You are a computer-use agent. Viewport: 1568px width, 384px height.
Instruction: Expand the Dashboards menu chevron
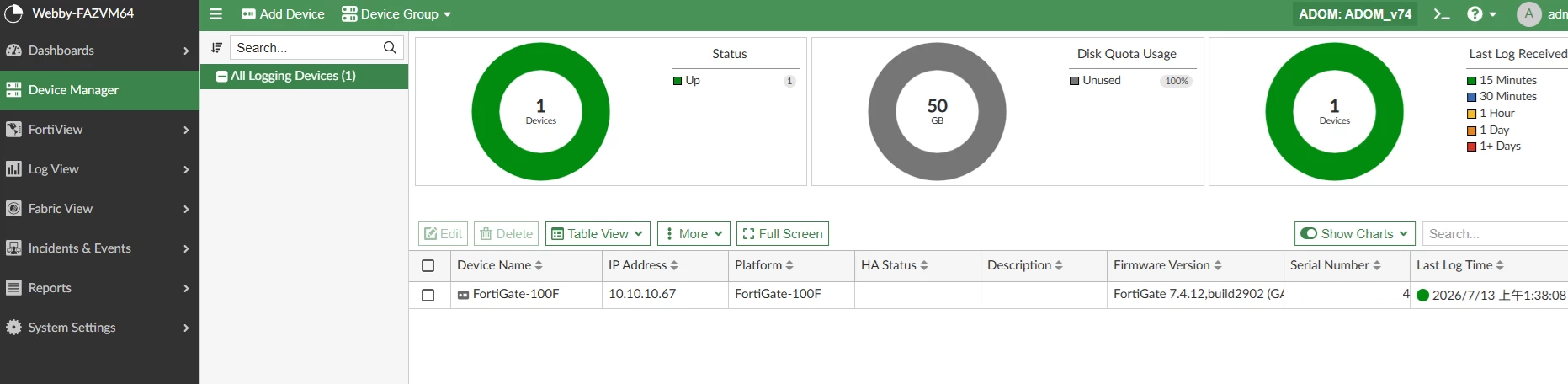click(186, 51)
